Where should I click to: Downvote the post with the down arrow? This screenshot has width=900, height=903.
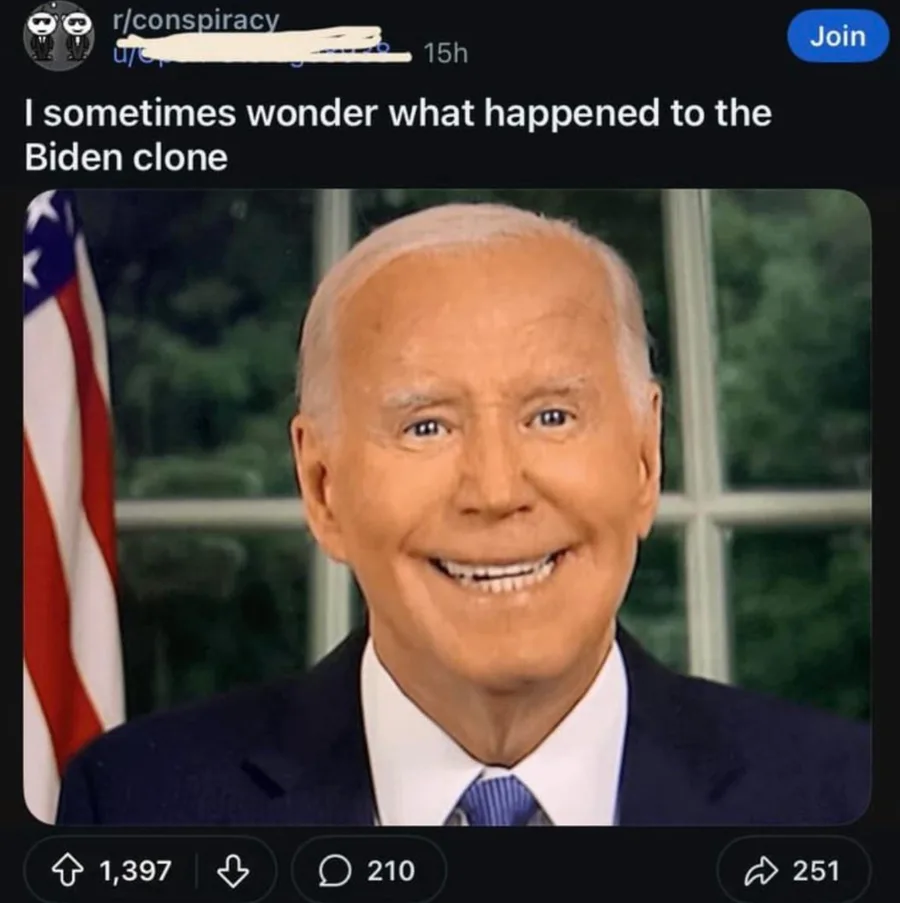pos(232,870)
